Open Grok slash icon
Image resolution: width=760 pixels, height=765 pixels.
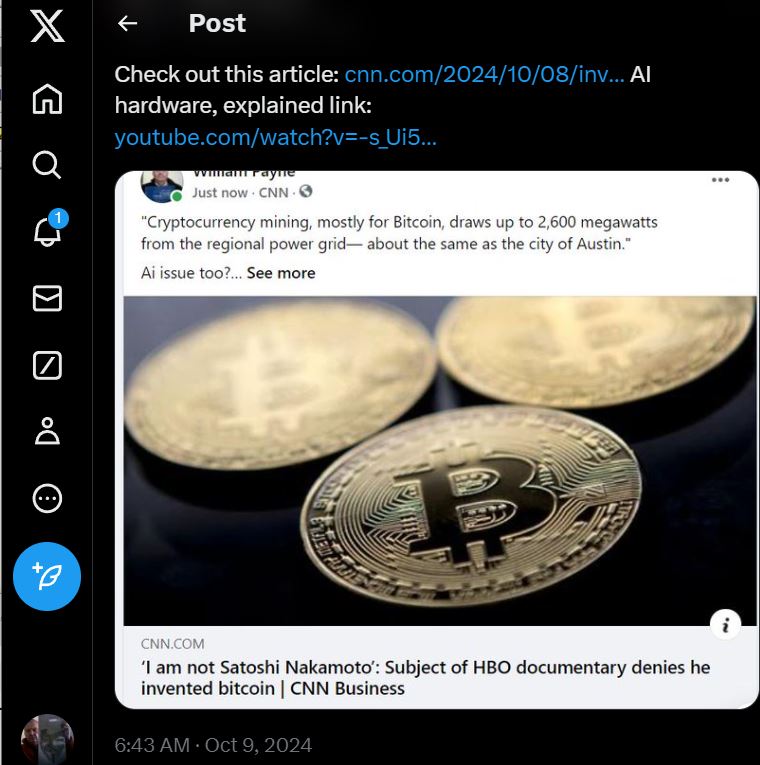coord(47,365)
